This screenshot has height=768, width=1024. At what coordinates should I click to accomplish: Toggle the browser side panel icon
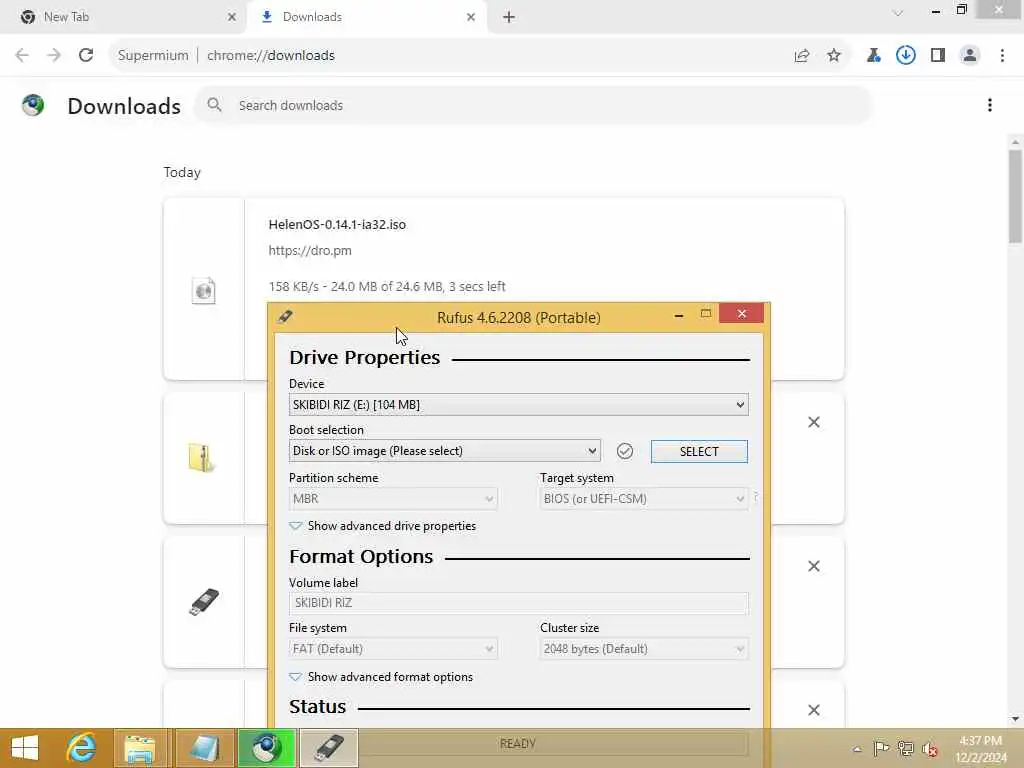tap(938, 56)
